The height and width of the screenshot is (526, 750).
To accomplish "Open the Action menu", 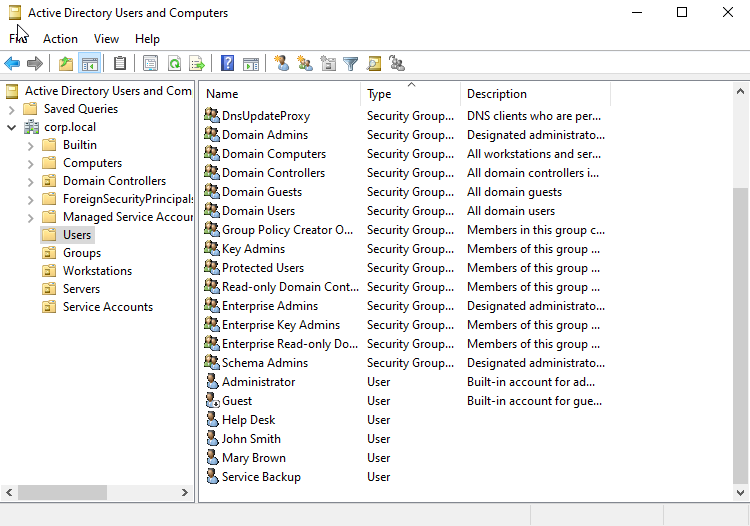I will (x=60, y=39).
